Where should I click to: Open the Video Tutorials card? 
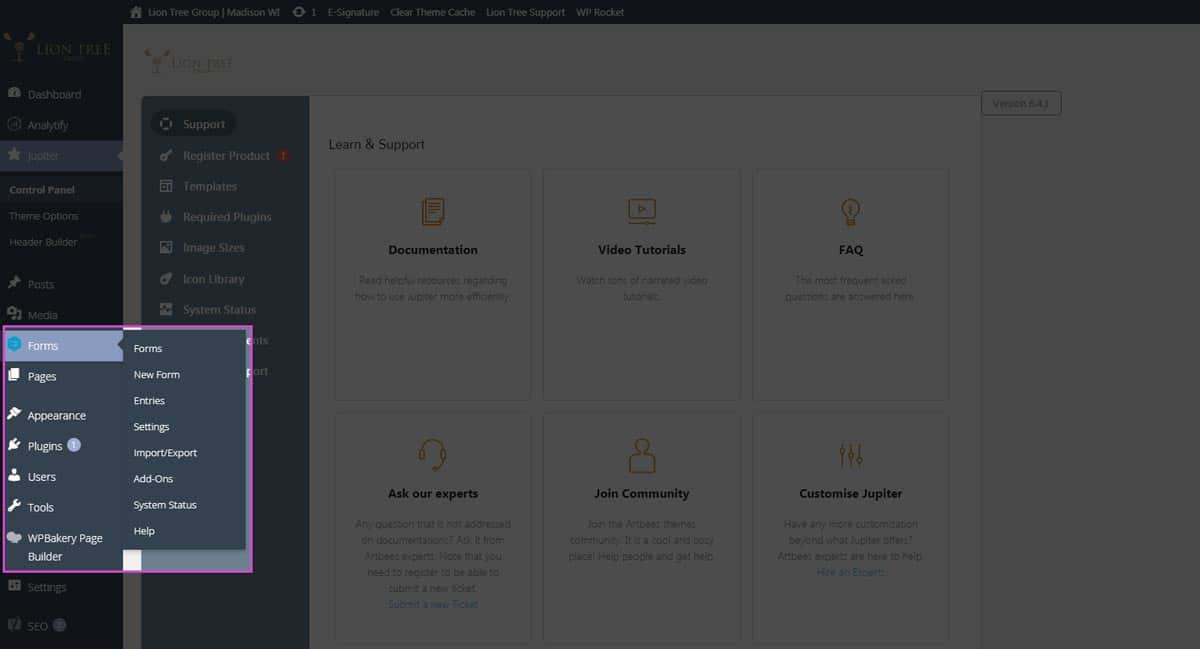(642, 285)
